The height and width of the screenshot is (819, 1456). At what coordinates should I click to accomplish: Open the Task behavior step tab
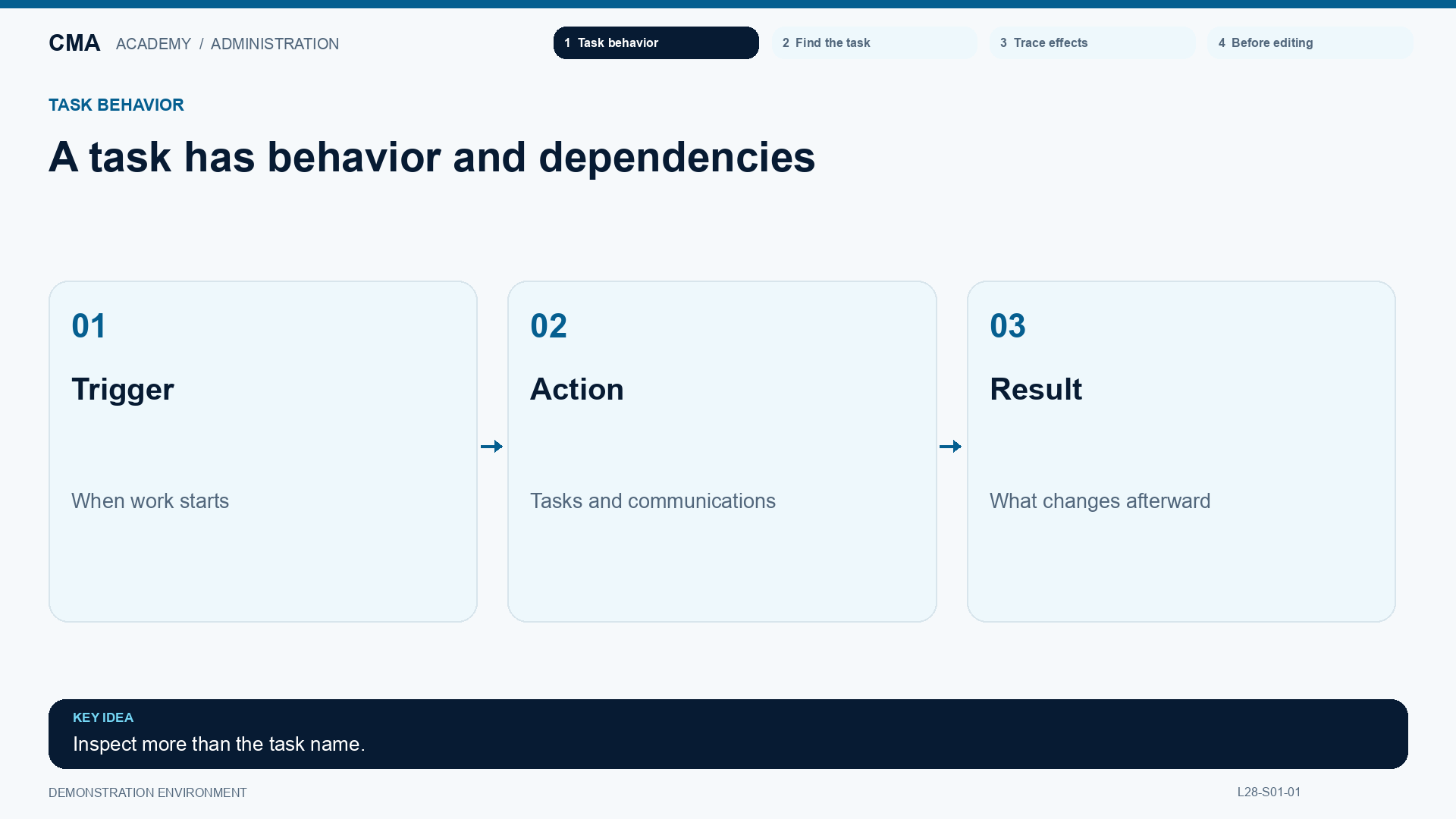656,42
